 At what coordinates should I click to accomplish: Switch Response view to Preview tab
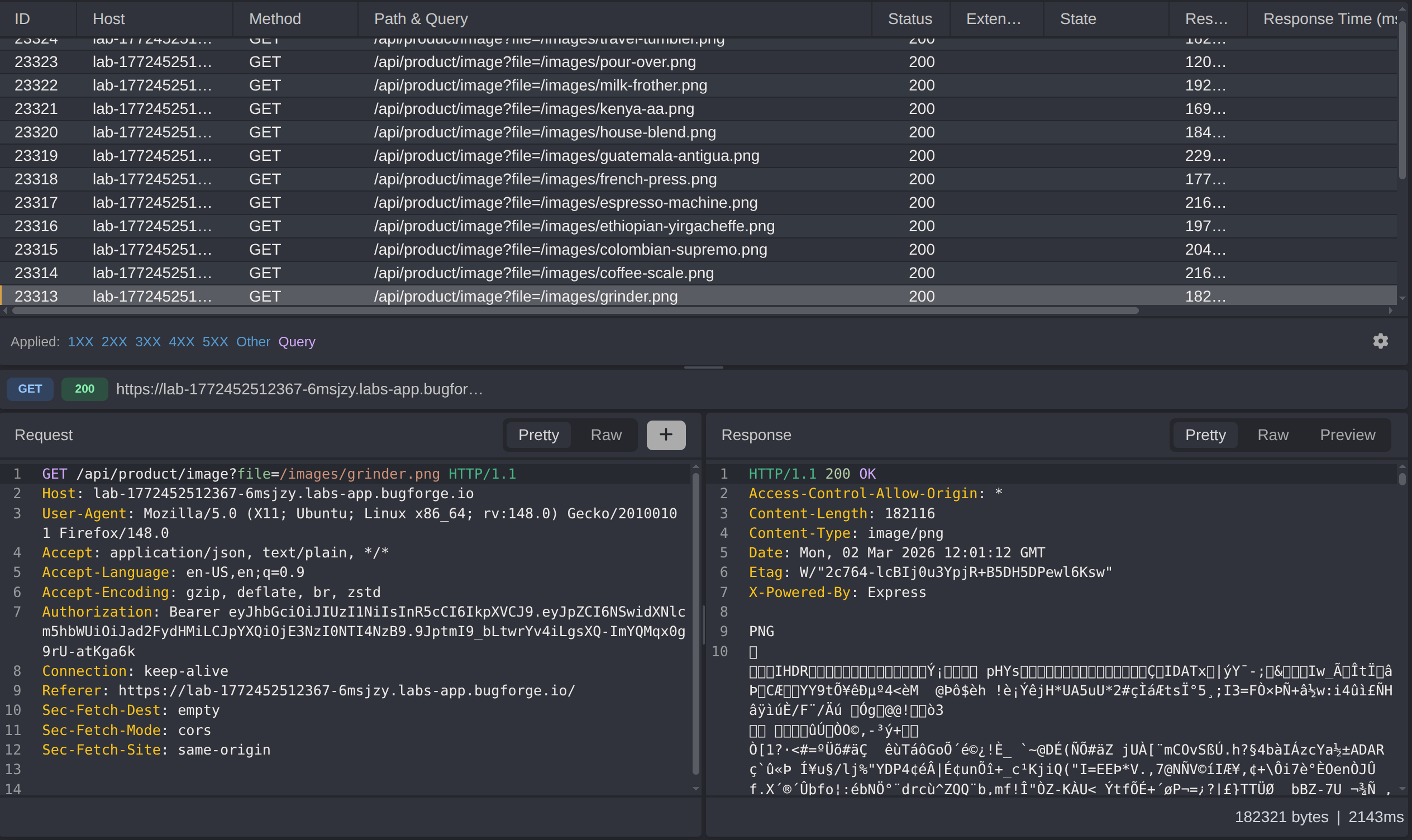pyautogui.click(x=1347, y=435)
